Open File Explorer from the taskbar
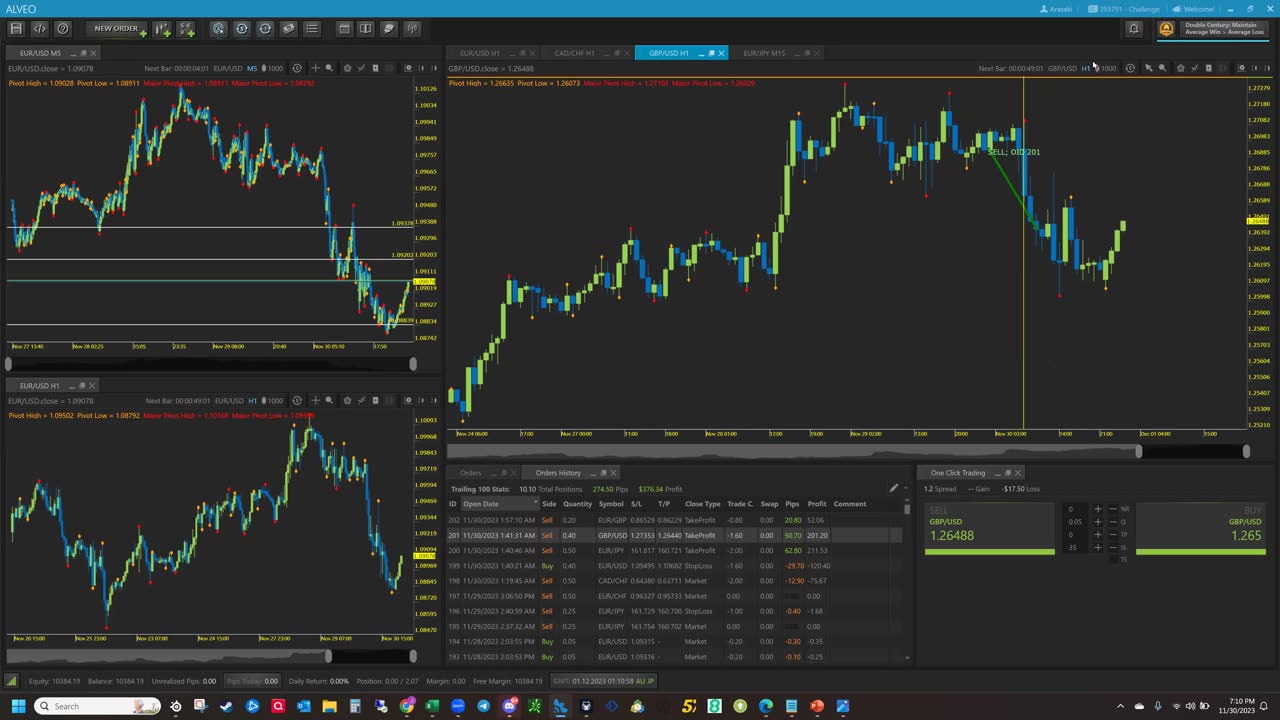 tap(329, 706)
